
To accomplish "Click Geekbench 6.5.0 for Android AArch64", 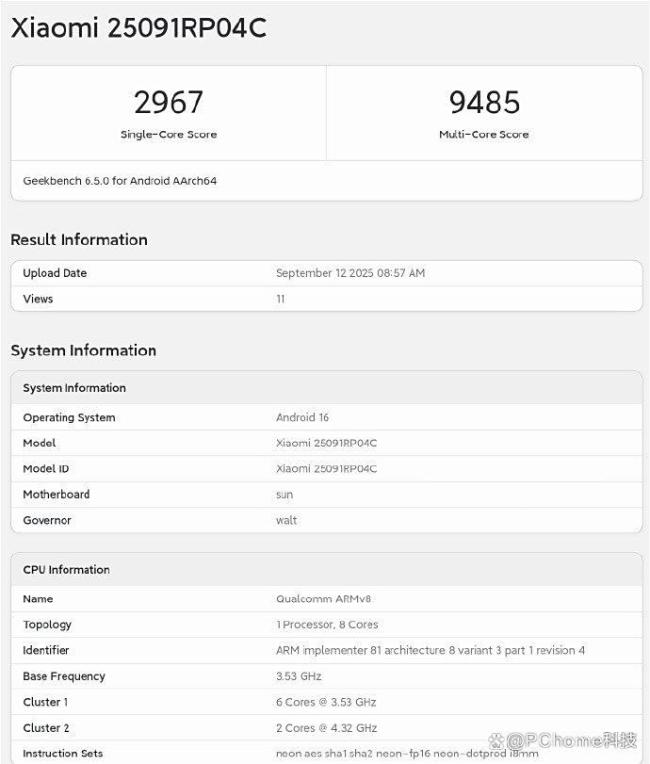I will [x=120, y=181].
